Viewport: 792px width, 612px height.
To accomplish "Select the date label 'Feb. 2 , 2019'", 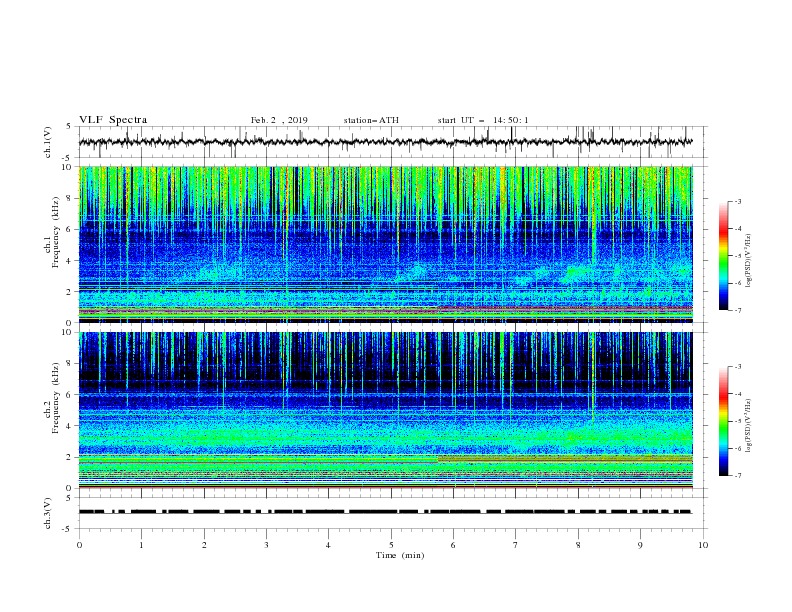I will coord(279,120).
